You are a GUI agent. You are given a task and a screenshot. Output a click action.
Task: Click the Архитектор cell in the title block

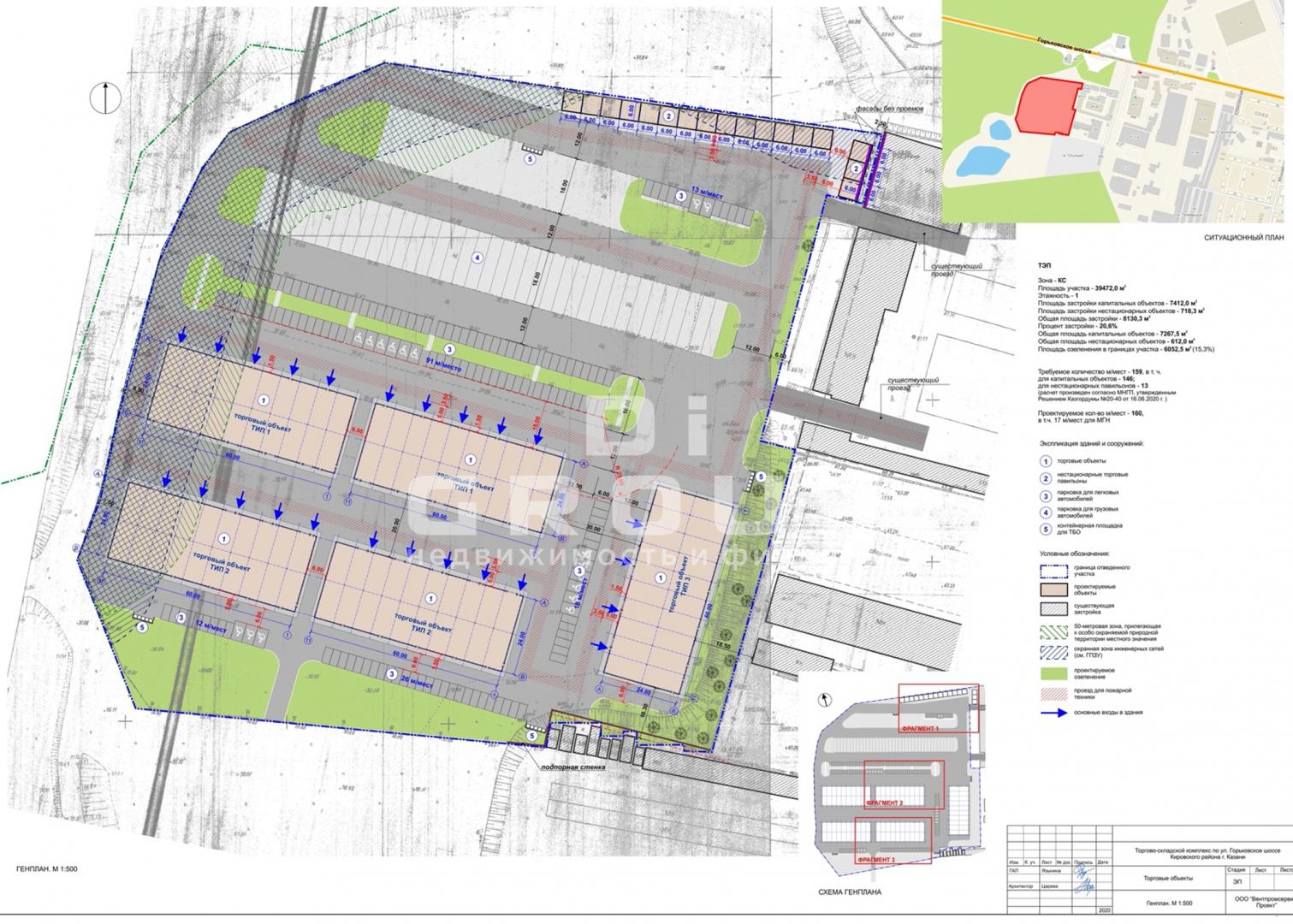tap(1022, 886)
